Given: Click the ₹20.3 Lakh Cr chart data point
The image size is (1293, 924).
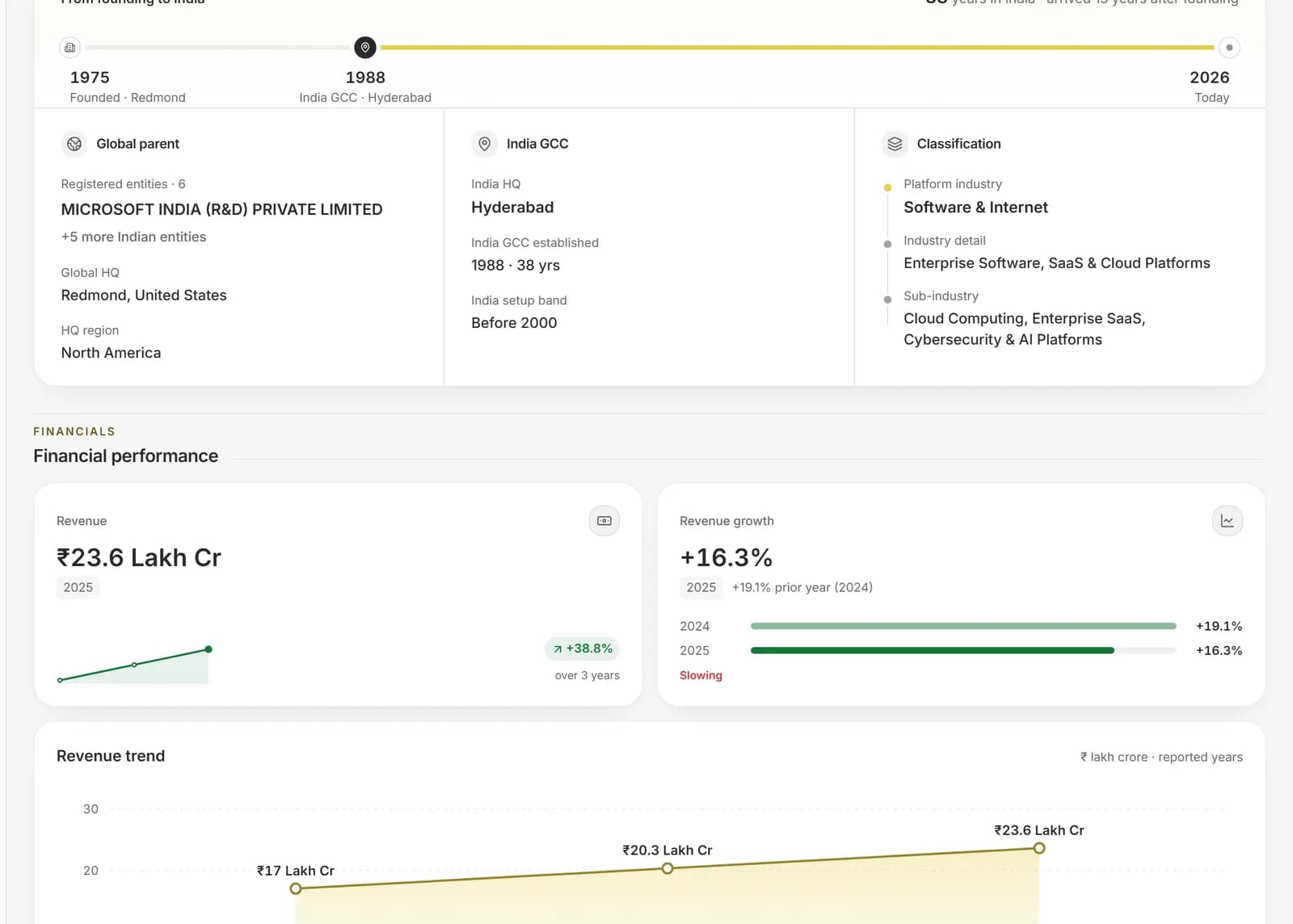Looking at the screenshot, I should [x=668, y=868].
